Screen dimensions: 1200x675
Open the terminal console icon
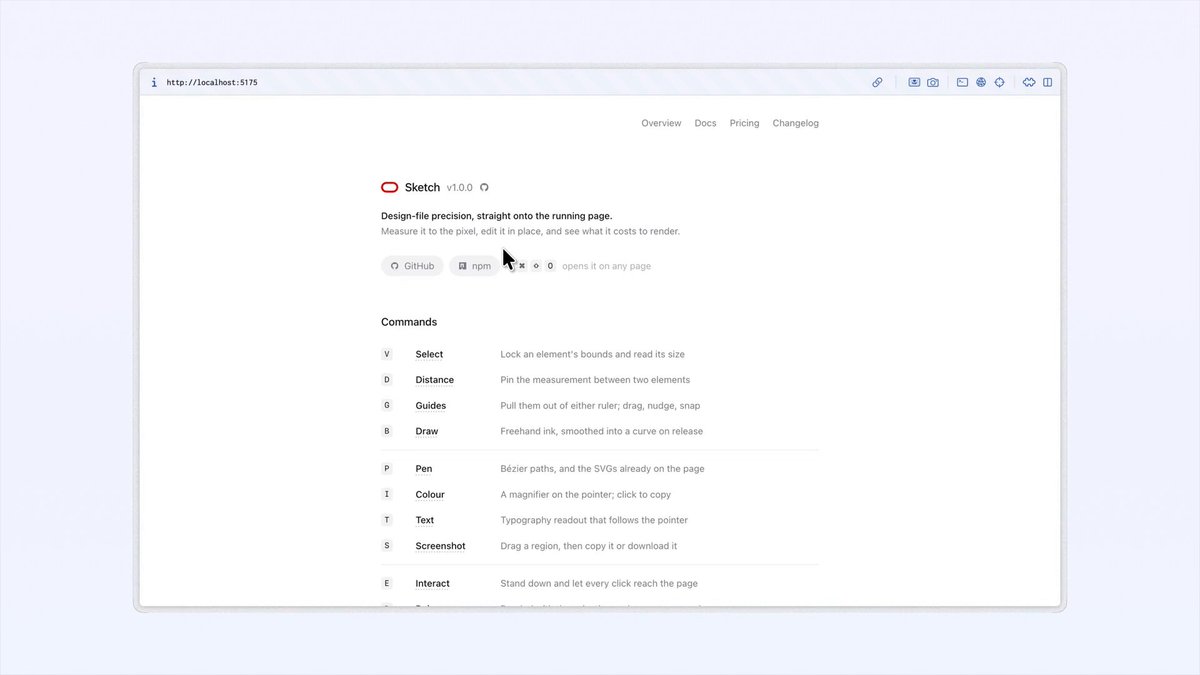[x=962, y=83]
